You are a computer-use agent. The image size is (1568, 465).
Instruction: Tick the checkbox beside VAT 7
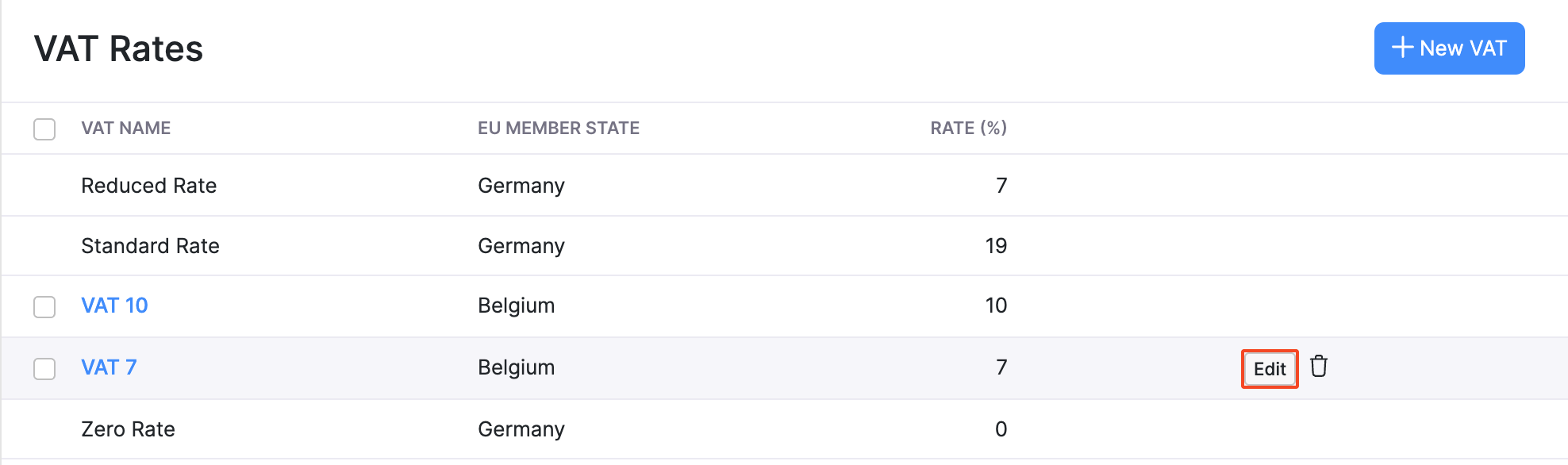click(44, 368)
